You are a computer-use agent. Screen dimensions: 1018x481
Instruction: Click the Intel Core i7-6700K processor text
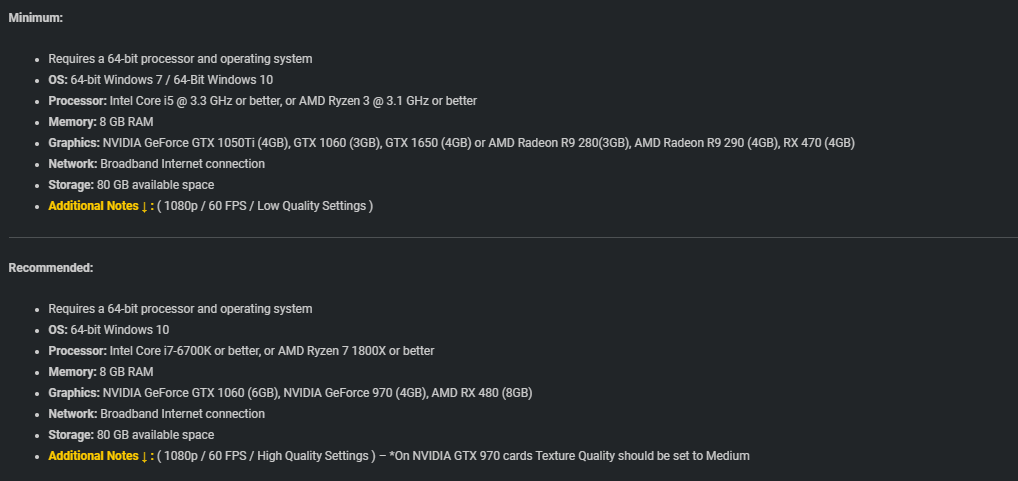[160, 351]
